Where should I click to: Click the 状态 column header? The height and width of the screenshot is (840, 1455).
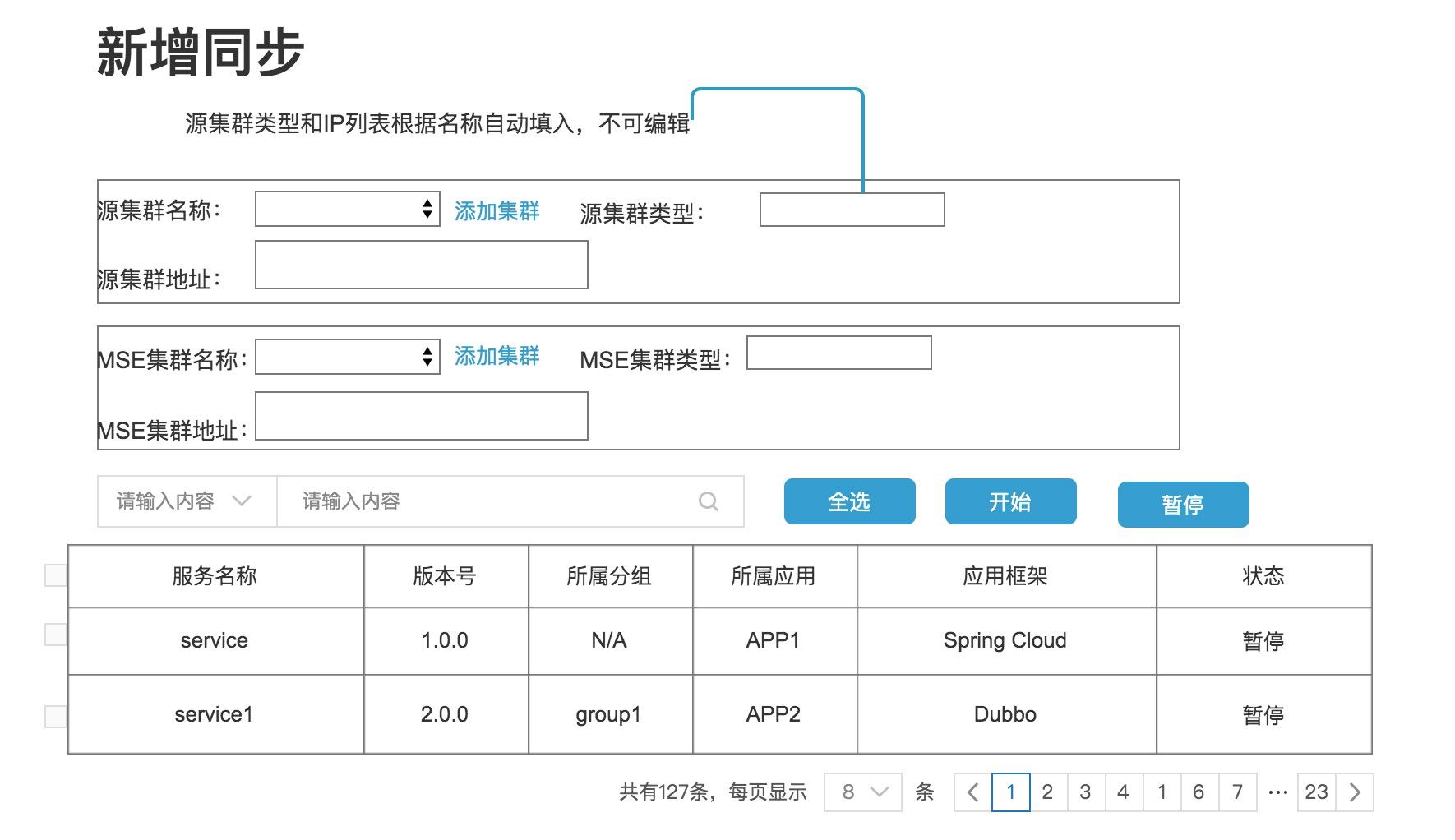1263,576
